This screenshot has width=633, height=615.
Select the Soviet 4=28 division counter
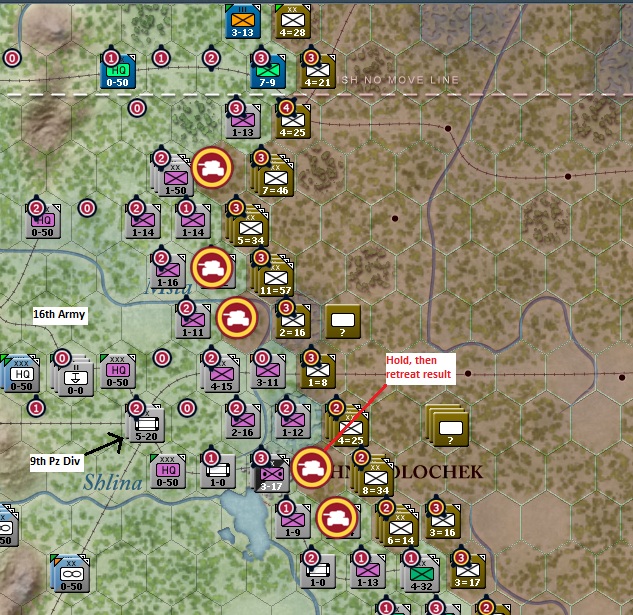293,21
